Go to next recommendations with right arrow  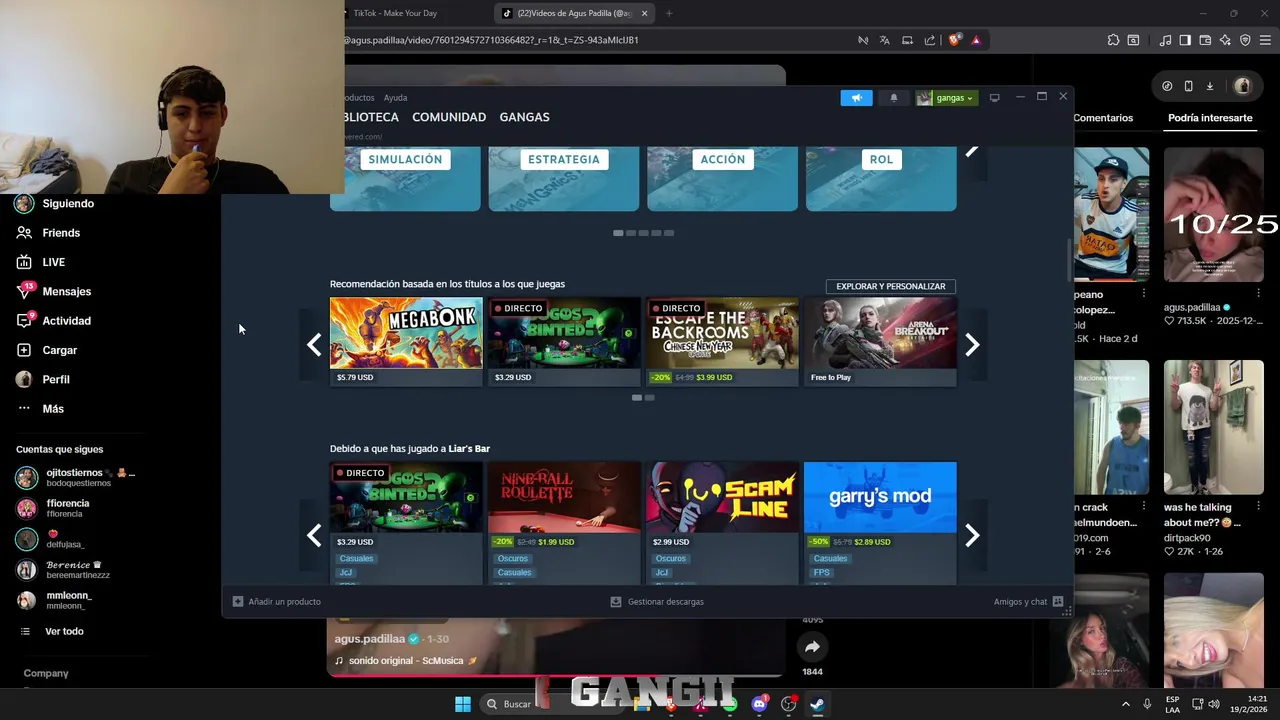[x=972, y=345]
